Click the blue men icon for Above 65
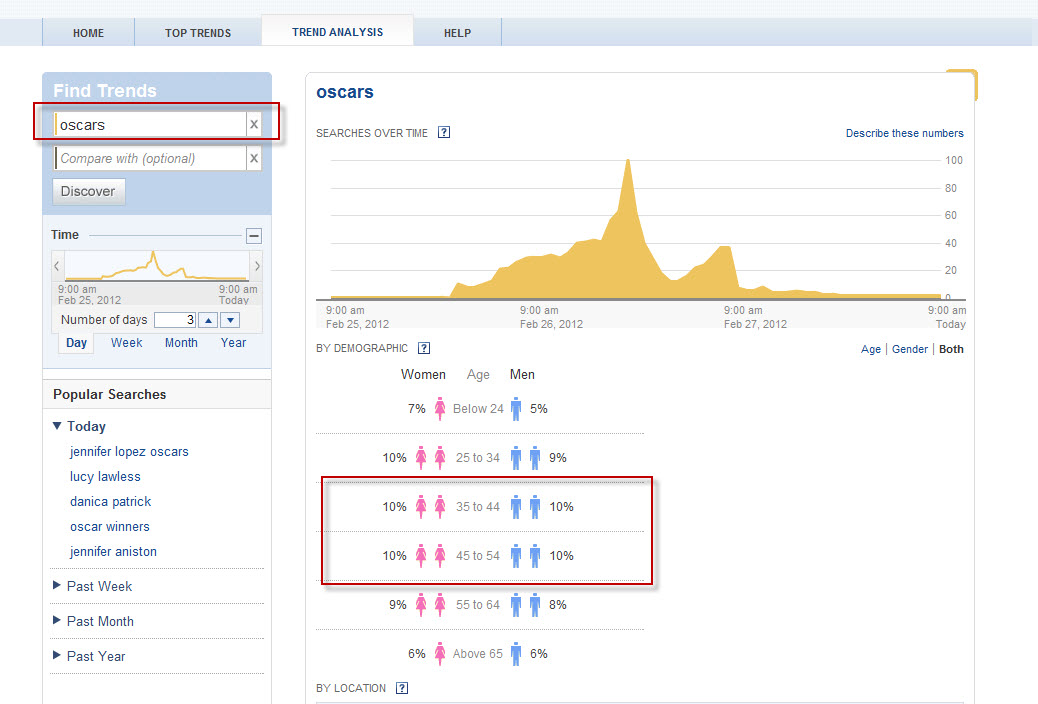The width and height of the screenshot is (1038, 704). [x=516, y=654]
